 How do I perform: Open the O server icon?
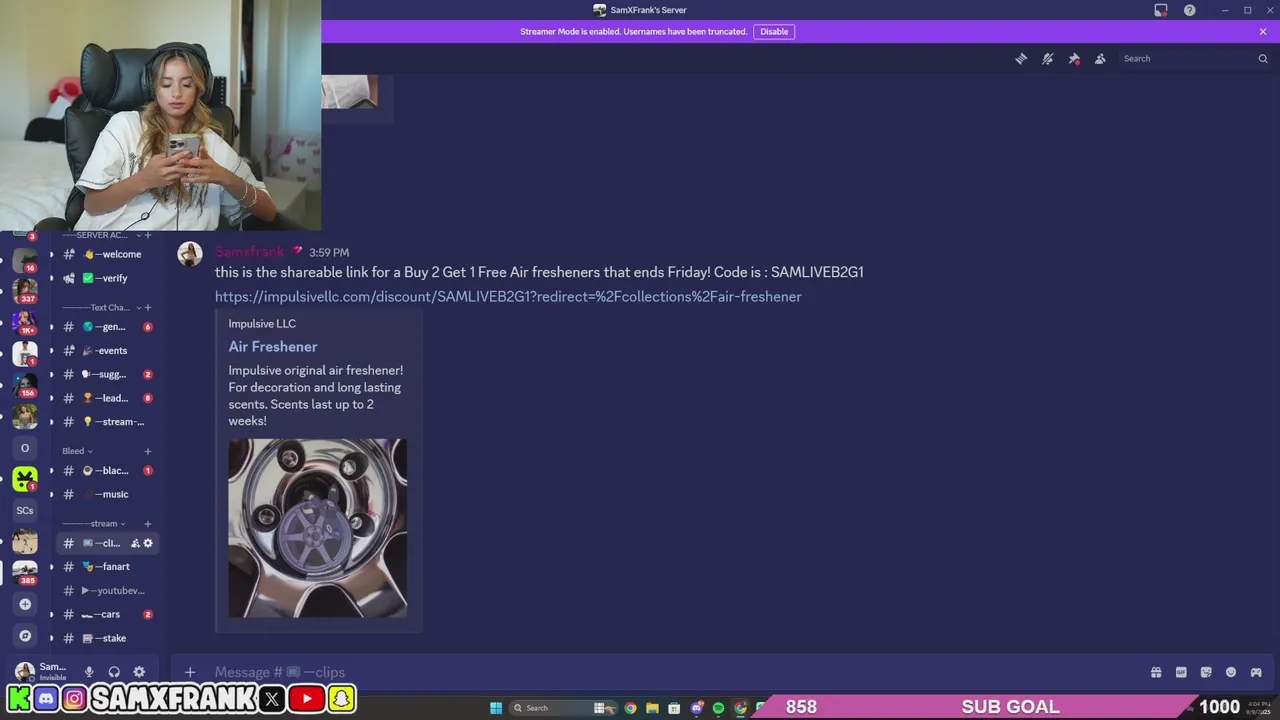(x=25, y=447)
